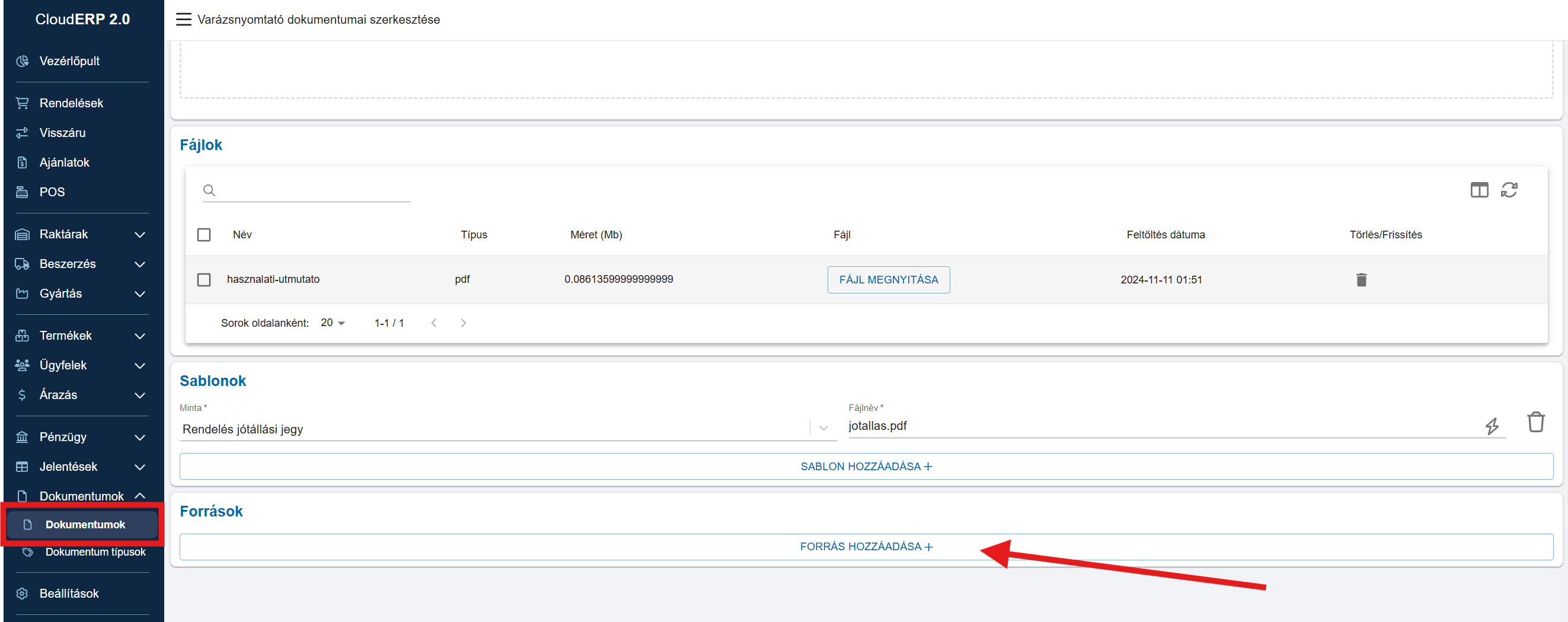Sort by the Típus column header
1568x622 pixels.
pyautogui.click(x=474, y=235)
